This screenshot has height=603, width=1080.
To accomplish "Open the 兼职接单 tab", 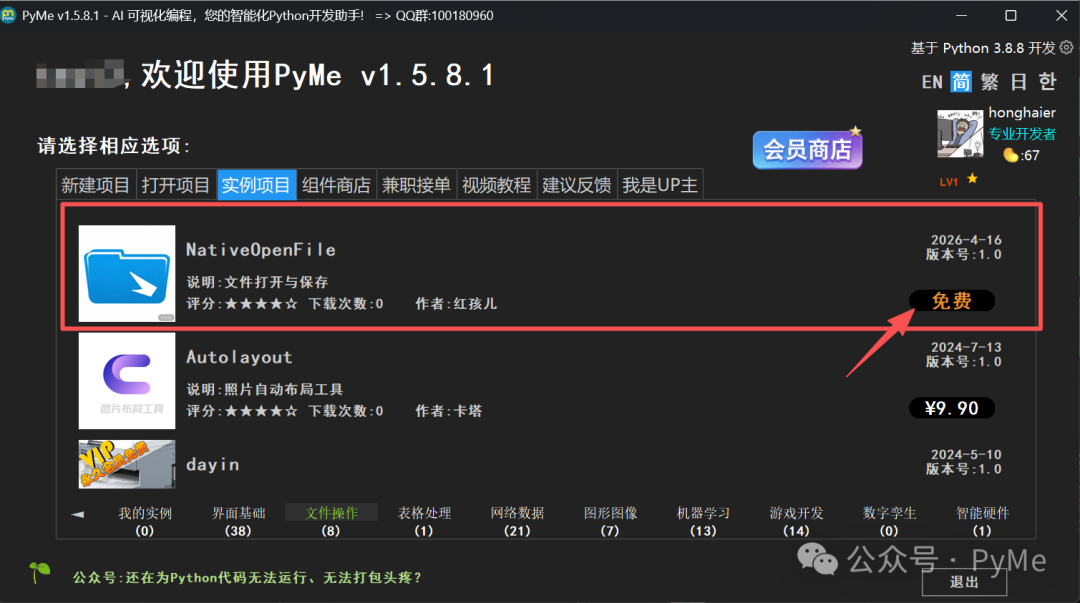I will (417, 185).
